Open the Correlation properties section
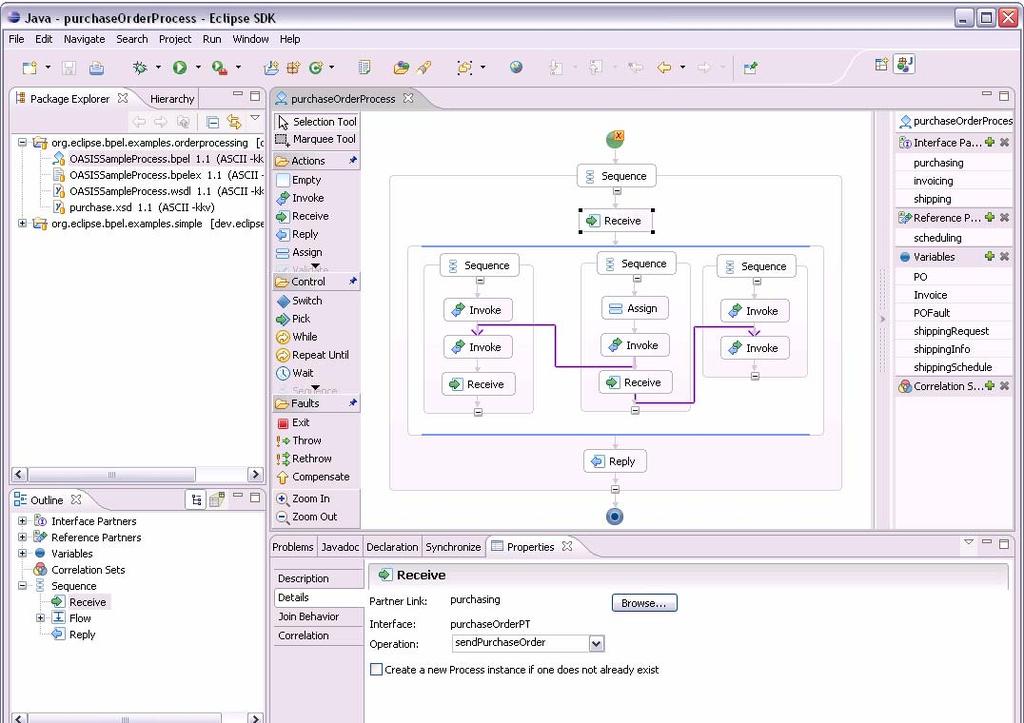This screenshot has height=723, width=1024. click(x=319, y=635)
